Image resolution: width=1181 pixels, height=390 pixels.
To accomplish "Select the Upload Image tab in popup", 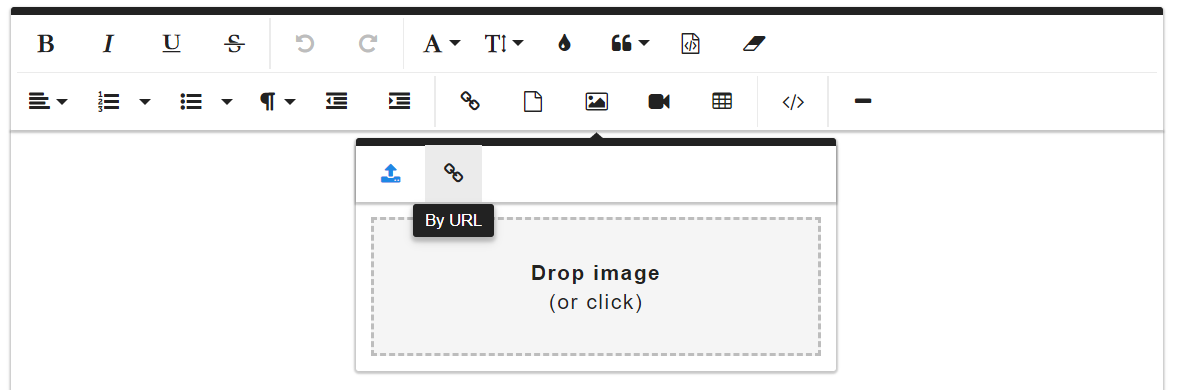I will pyautogui.click(x=390, y=174).
